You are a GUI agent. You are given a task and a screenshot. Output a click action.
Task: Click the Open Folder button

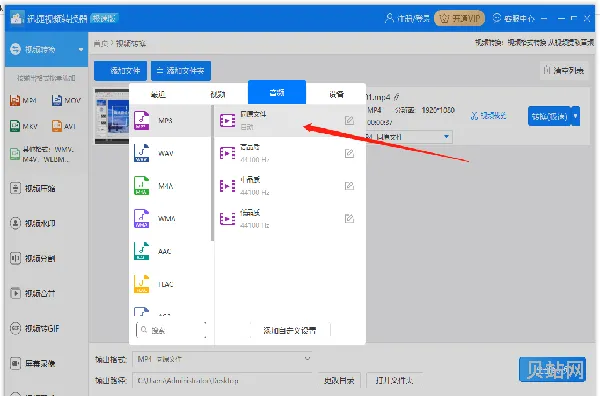click(x=394, y=380)
